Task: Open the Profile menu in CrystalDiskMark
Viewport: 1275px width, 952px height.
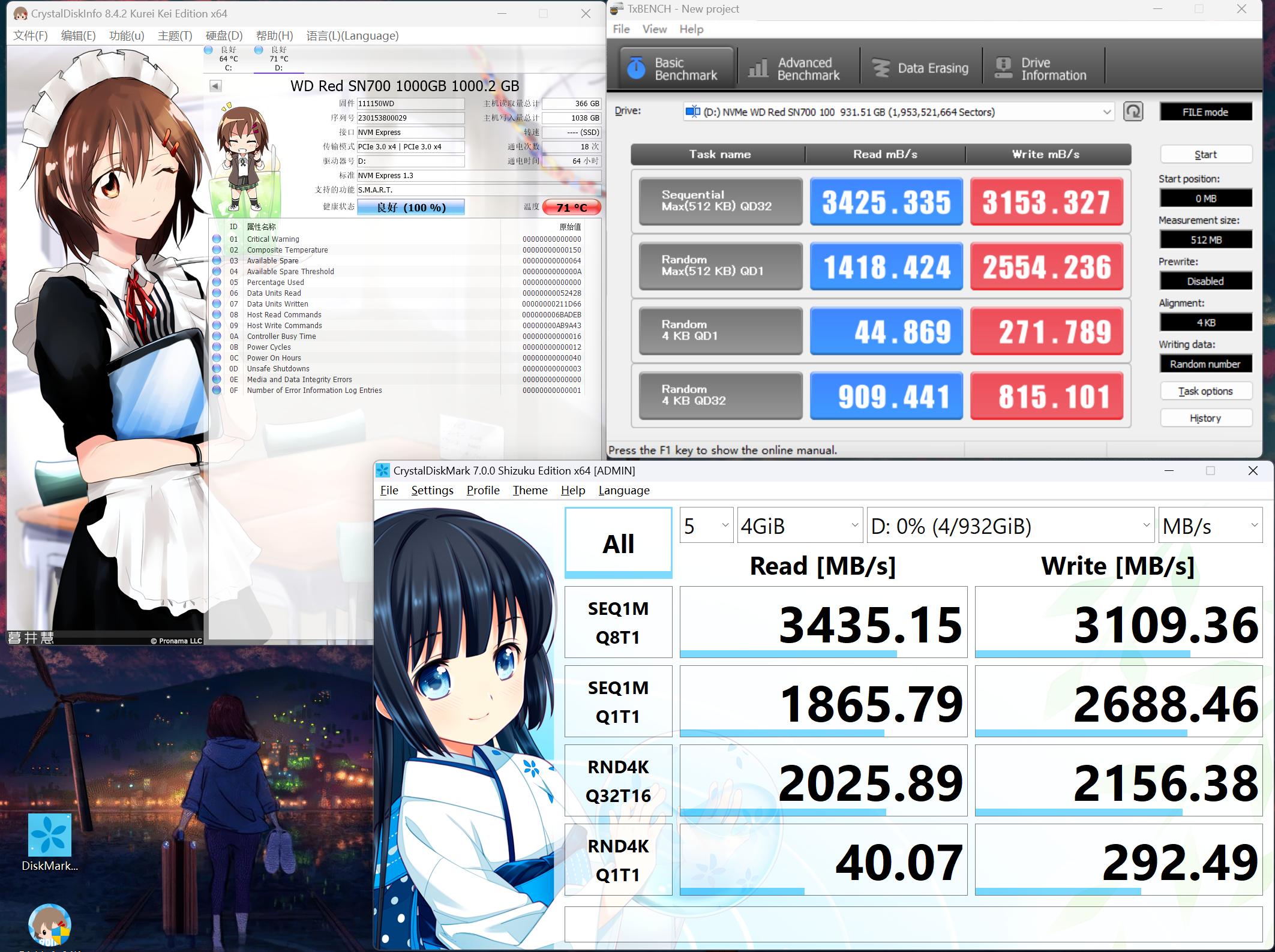Action: tap(482, 490)
